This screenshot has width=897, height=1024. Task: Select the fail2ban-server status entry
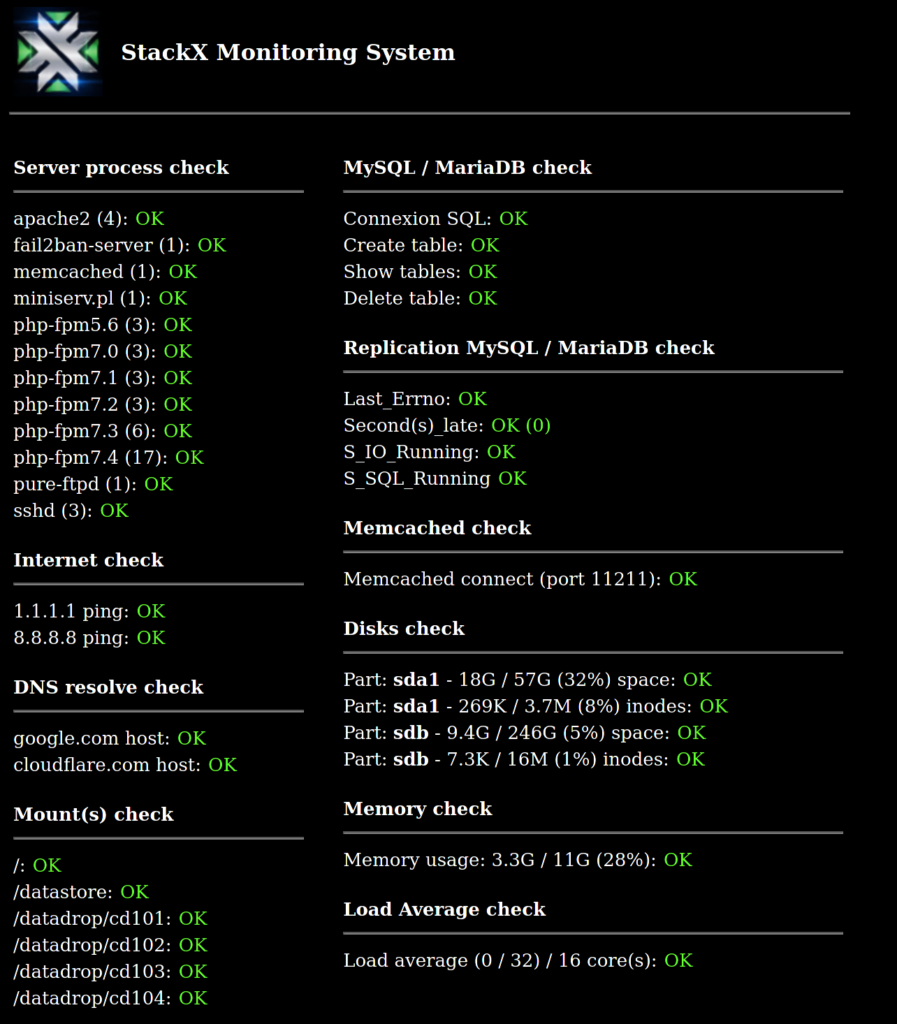[120, 246]
